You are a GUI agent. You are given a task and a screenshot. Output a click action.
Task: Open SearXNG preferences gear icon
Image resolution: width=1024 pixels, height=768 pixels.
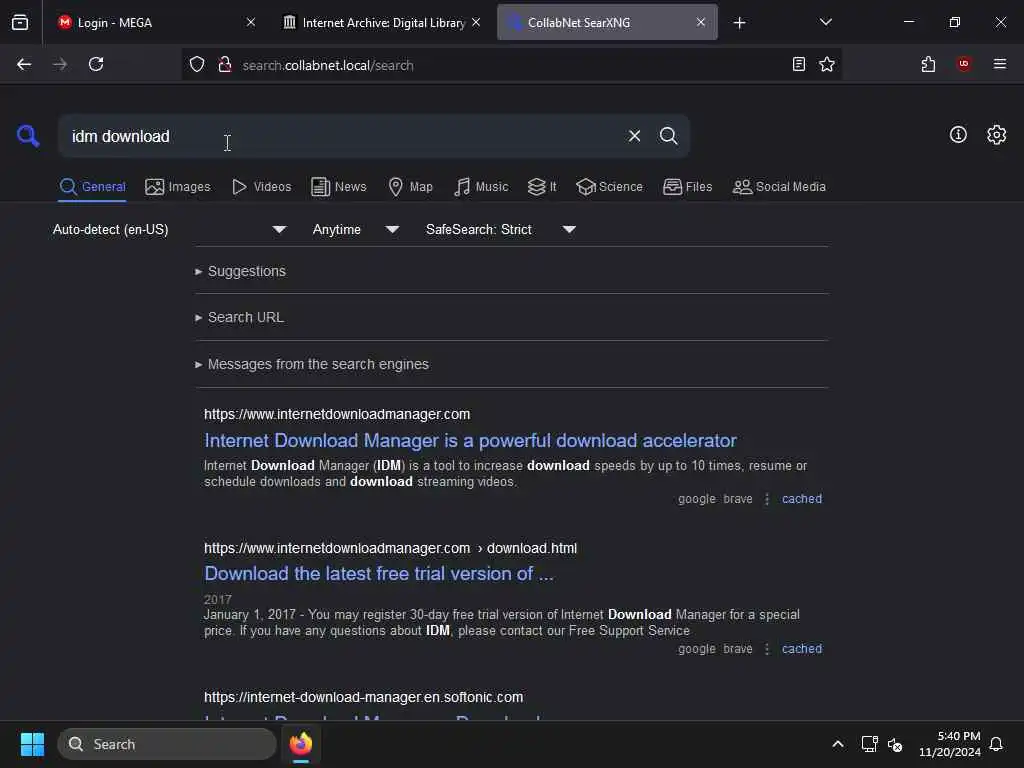point(996,135)
